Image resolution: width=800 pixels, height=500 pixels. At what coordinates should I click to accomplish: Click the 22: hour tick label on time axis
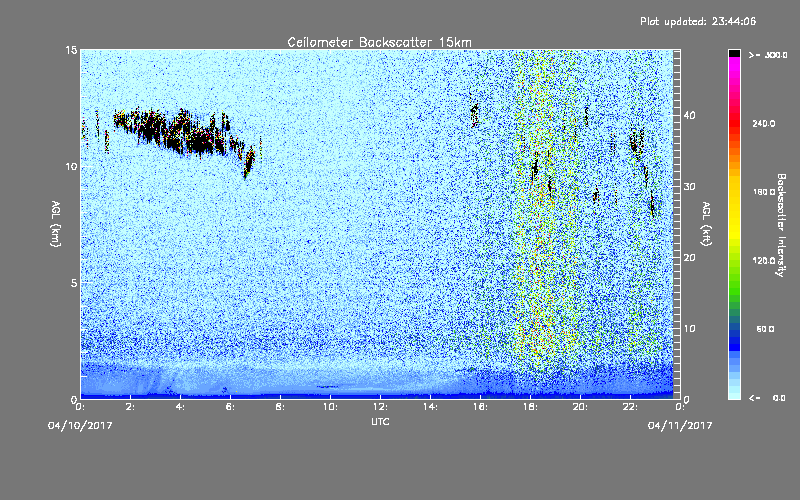pos(630,407)
